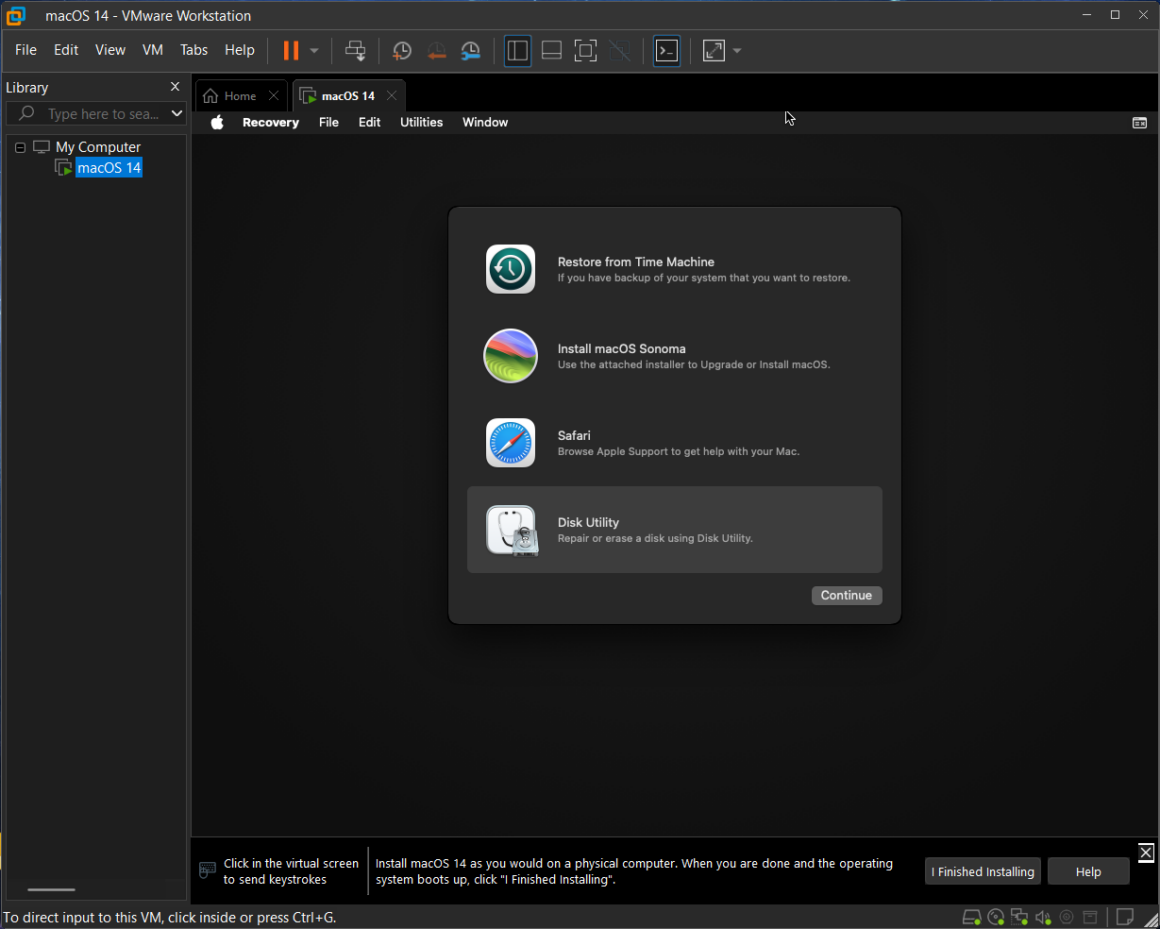Click the Browse Apple Support description text
Screen dimensions: 1160x929
[678, 451]
